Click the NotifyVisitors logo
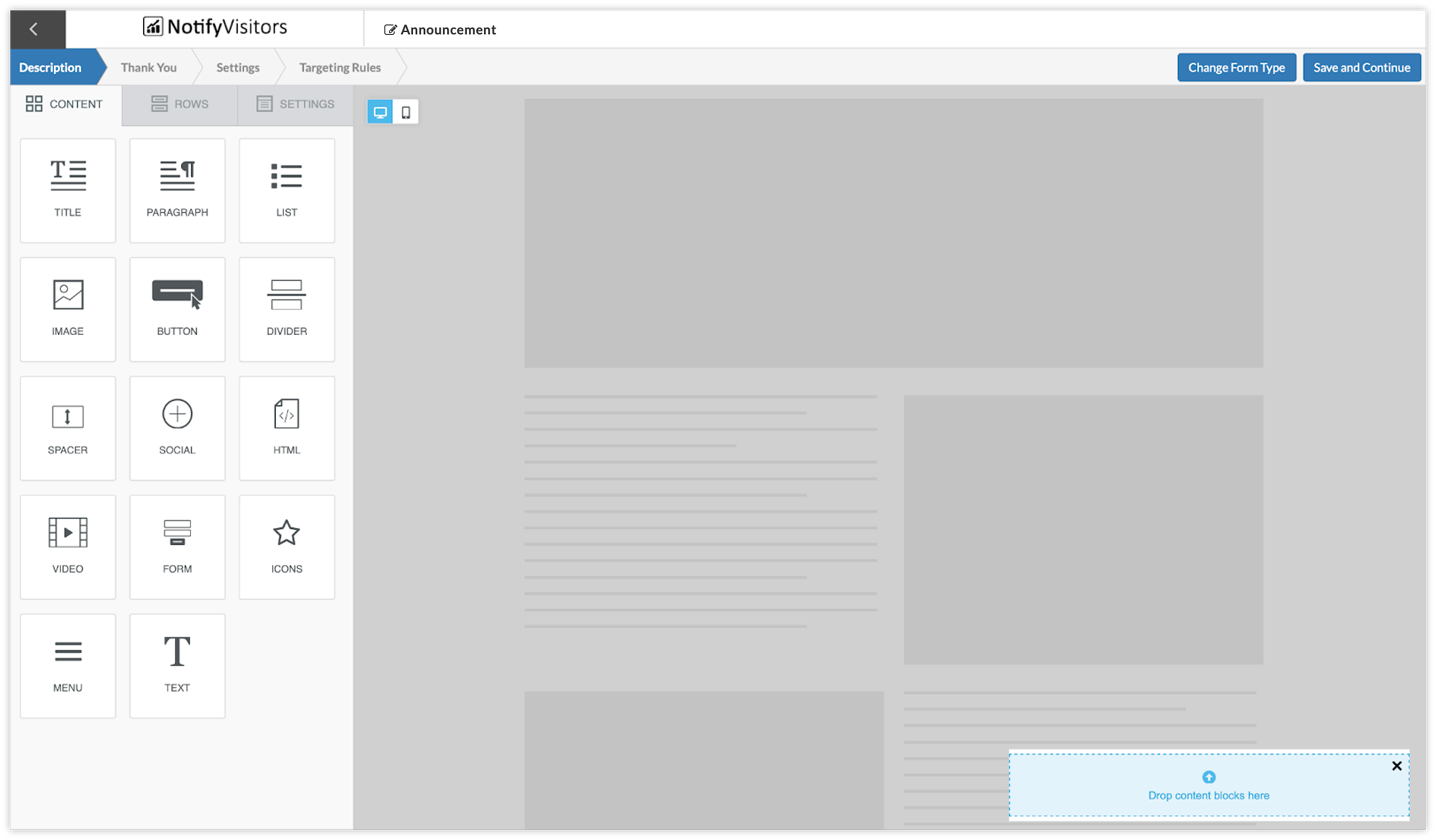The height and width of the screenshot is (840, 1436). pos(215,27)
